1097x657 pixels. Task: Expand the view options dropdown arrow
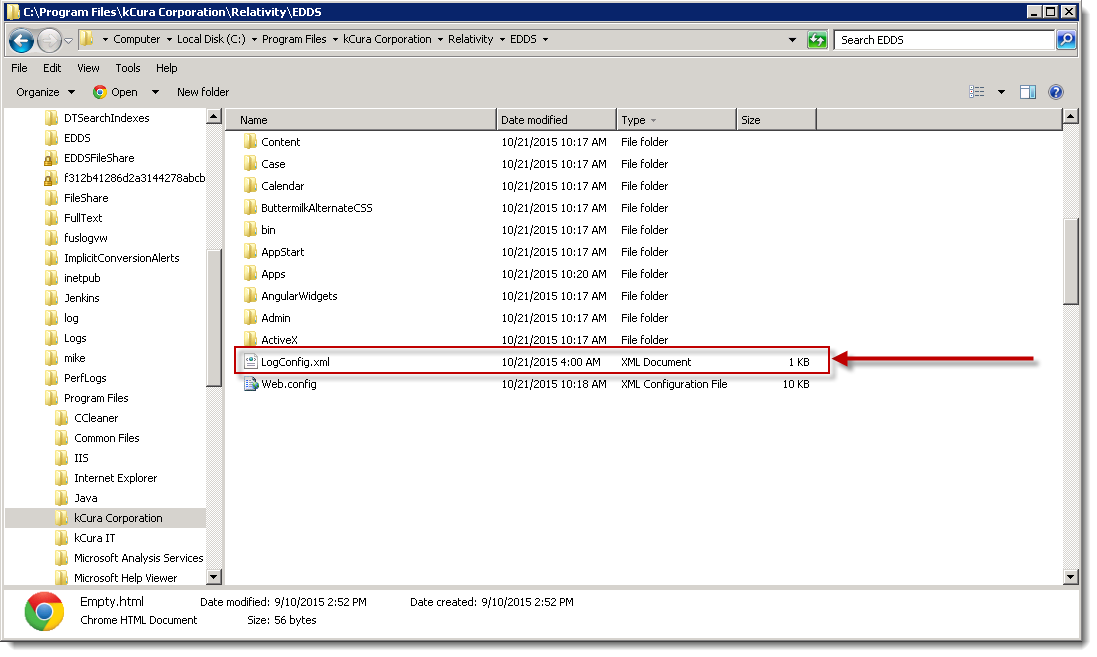(1001, 92)
